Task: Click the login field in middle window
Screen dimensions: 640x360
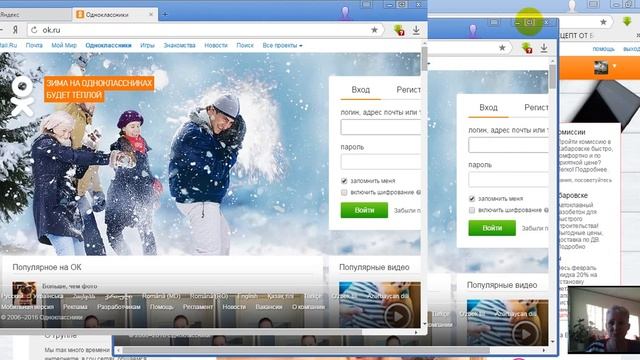Action: point(509,145)
